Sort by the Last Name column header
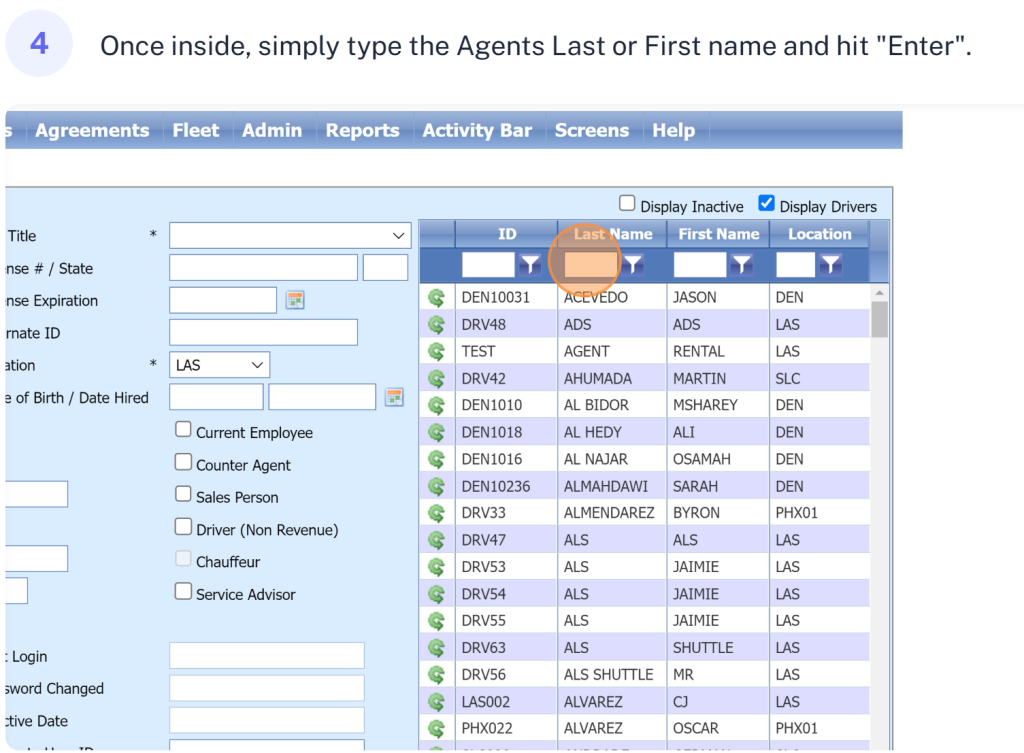The height and width of the screenshot is (753, 1024). coord(612,234)
